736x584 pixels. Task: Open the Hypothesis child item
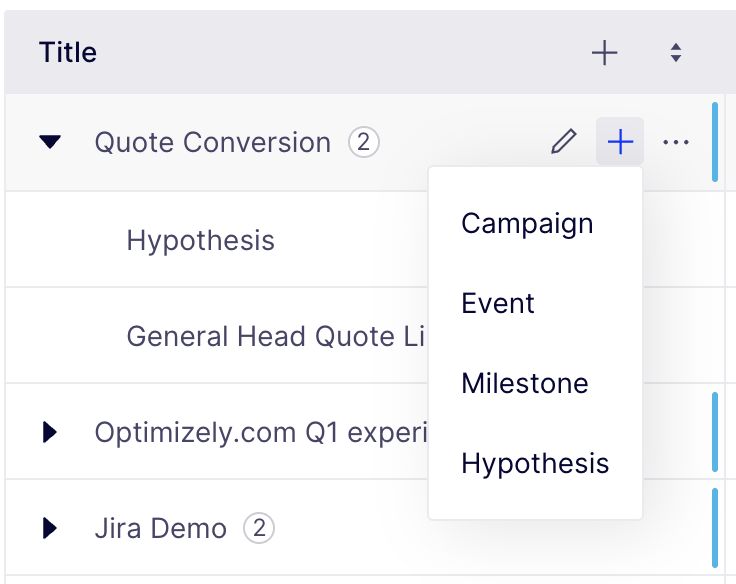(200, 241)
